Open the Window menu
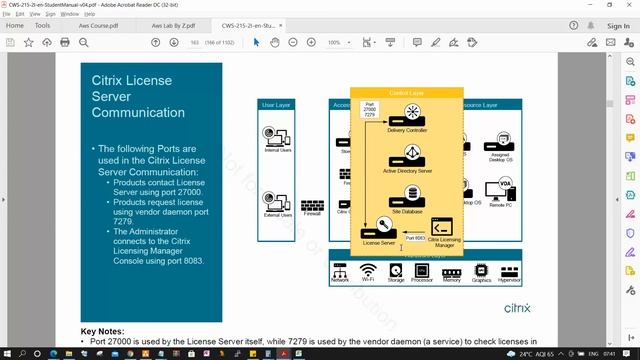The width and height of the screenshot is (640, 360). pos(70,14)
